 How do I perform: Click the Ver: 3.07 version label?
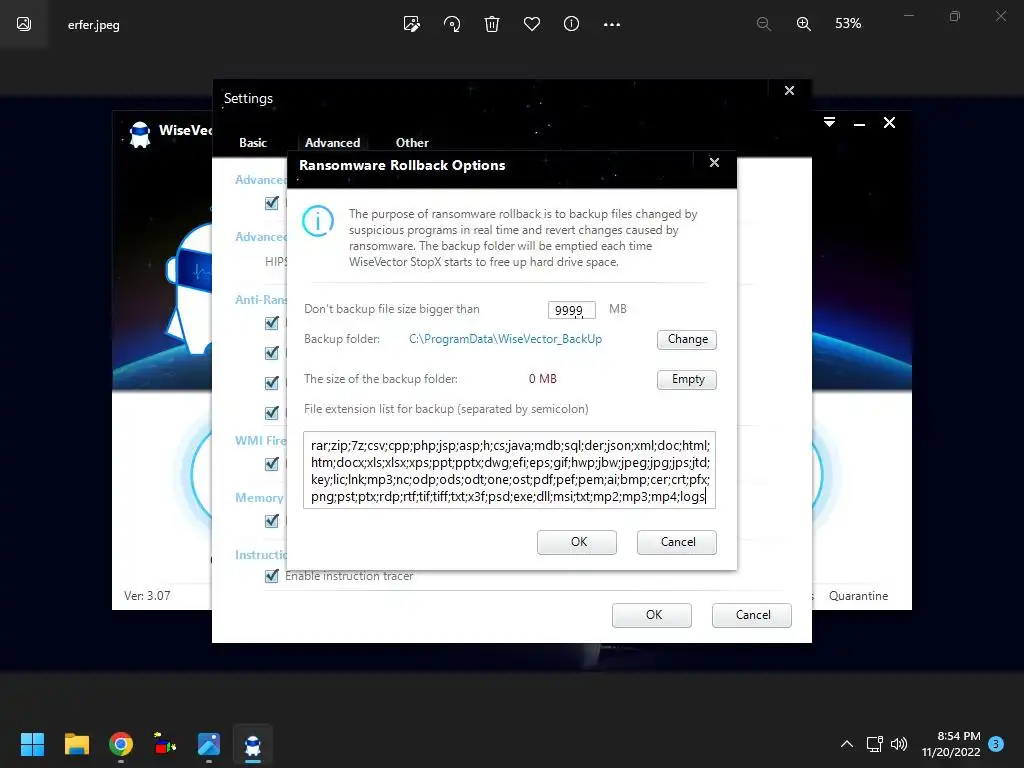[147, 596]
